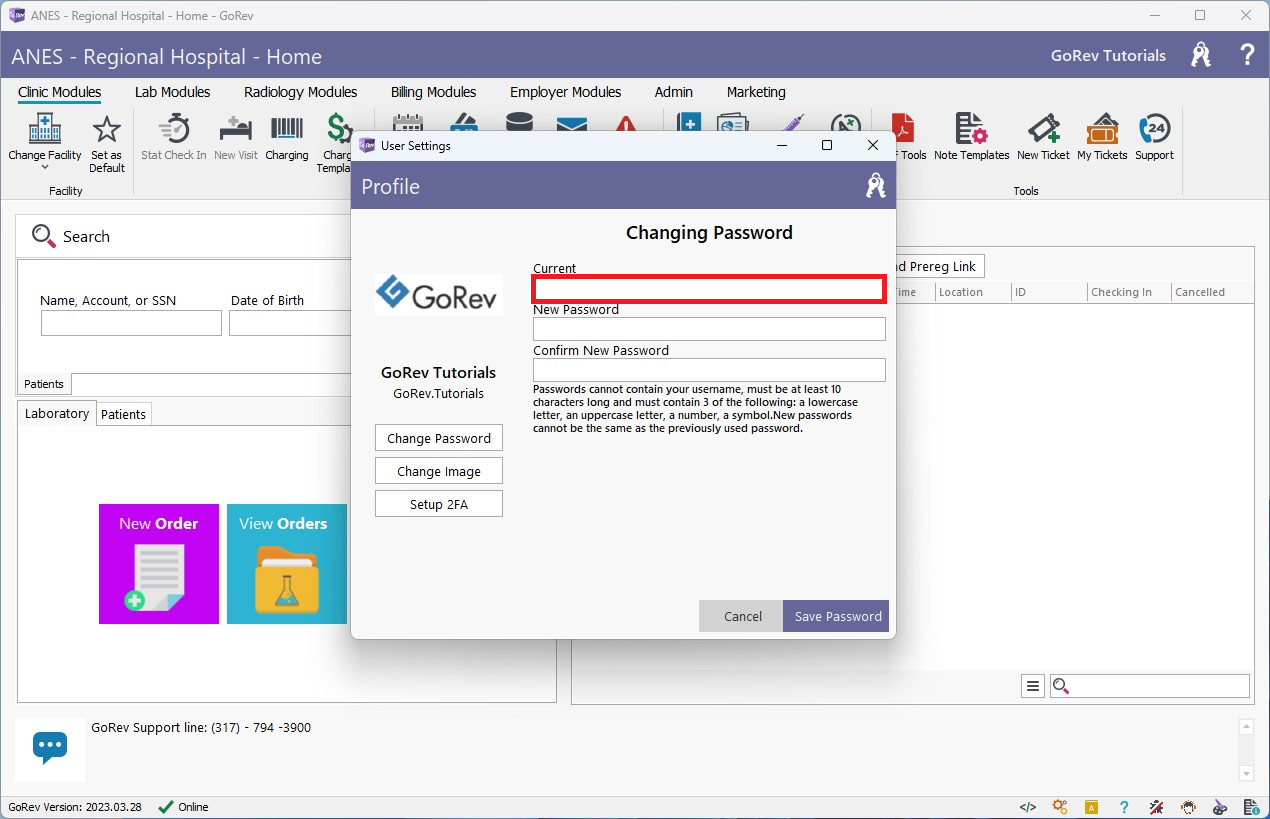Screen dimensions: 1270x819
Task: Cancel the password change
Action: [x=743, y=616]
